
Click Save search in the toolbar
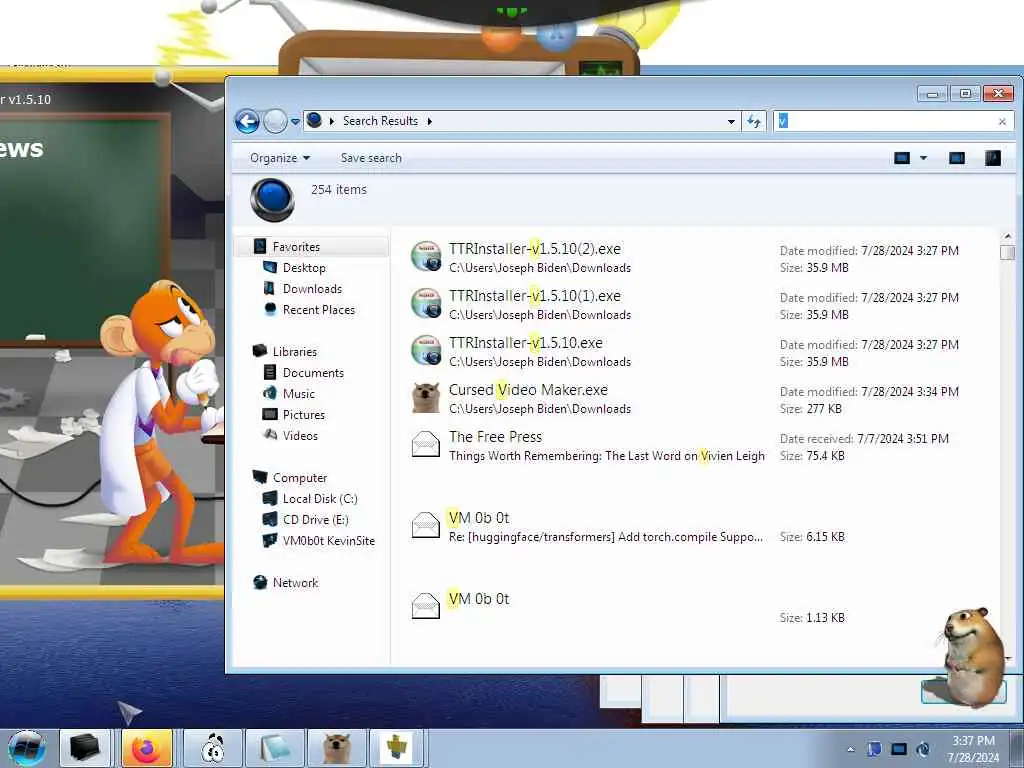[371, 158]
